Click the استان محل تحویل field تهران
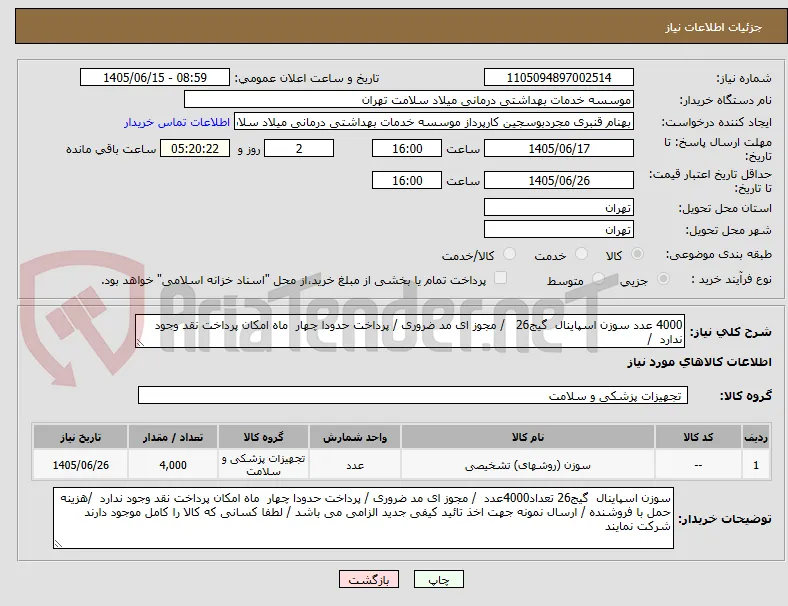788x606 pixels. pyautogui.click(x=559, y=207)
